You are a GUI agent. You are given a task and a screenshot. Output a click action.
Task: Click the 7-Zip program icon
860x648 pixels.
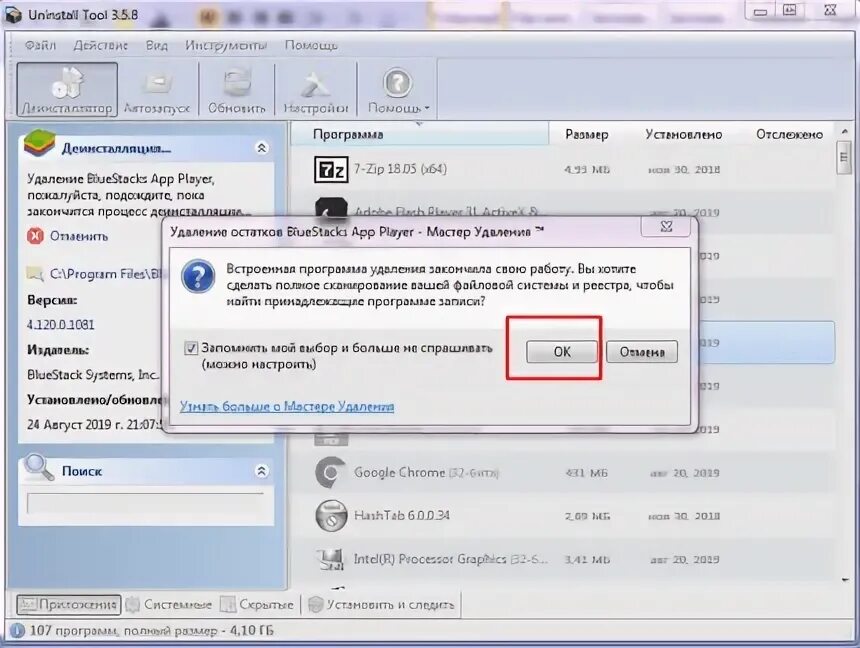[331, 169]
